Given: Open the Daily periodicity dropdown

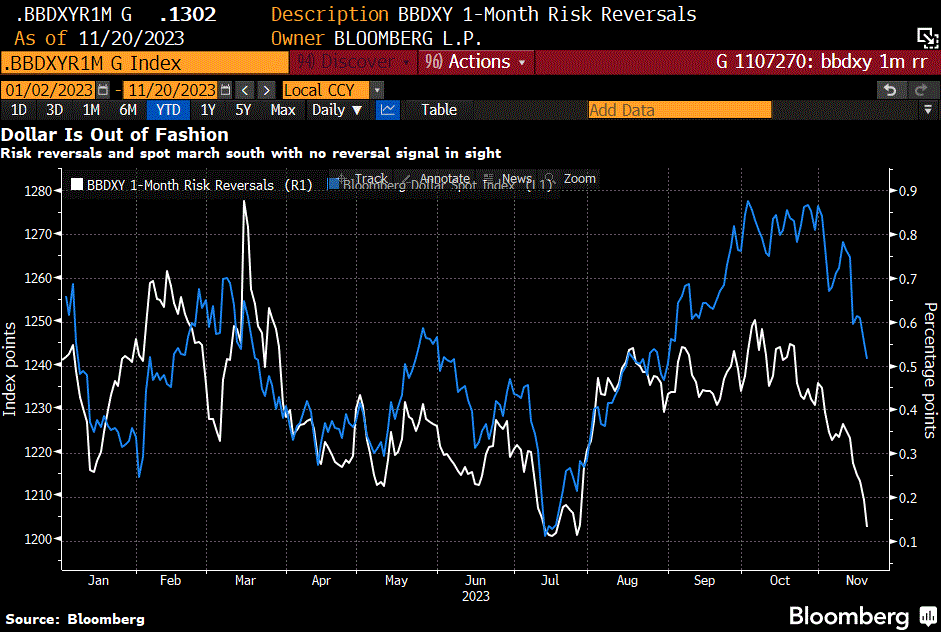Looking at the screenshot, I should tap(337, 110).
